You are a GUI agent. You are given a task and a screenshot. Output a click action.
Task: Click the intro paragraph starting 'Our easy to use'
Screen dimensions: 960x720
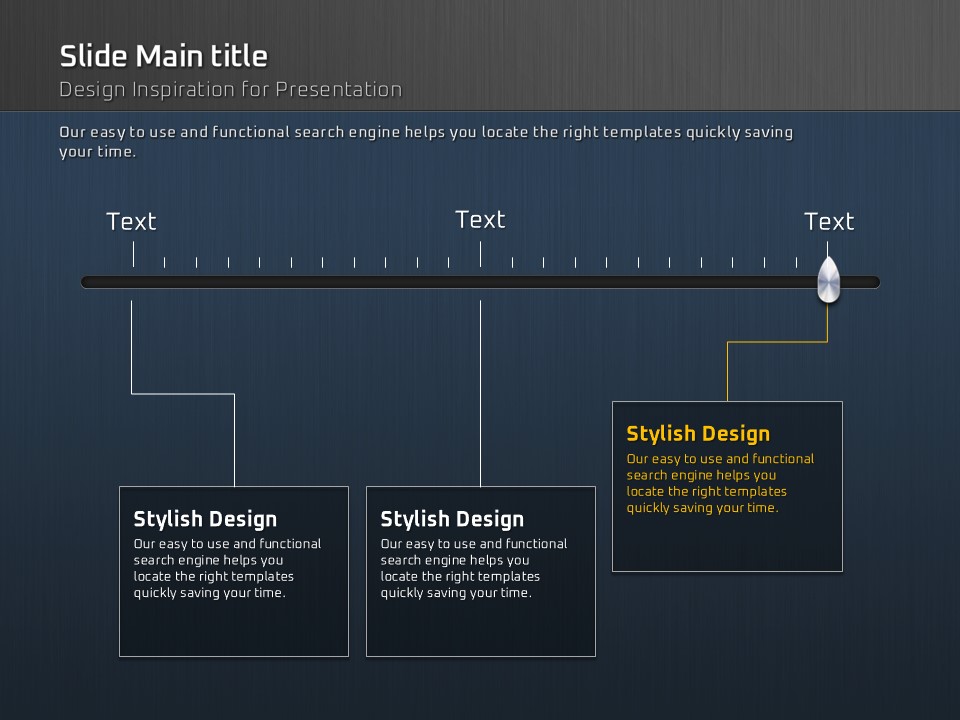(426, 141)
